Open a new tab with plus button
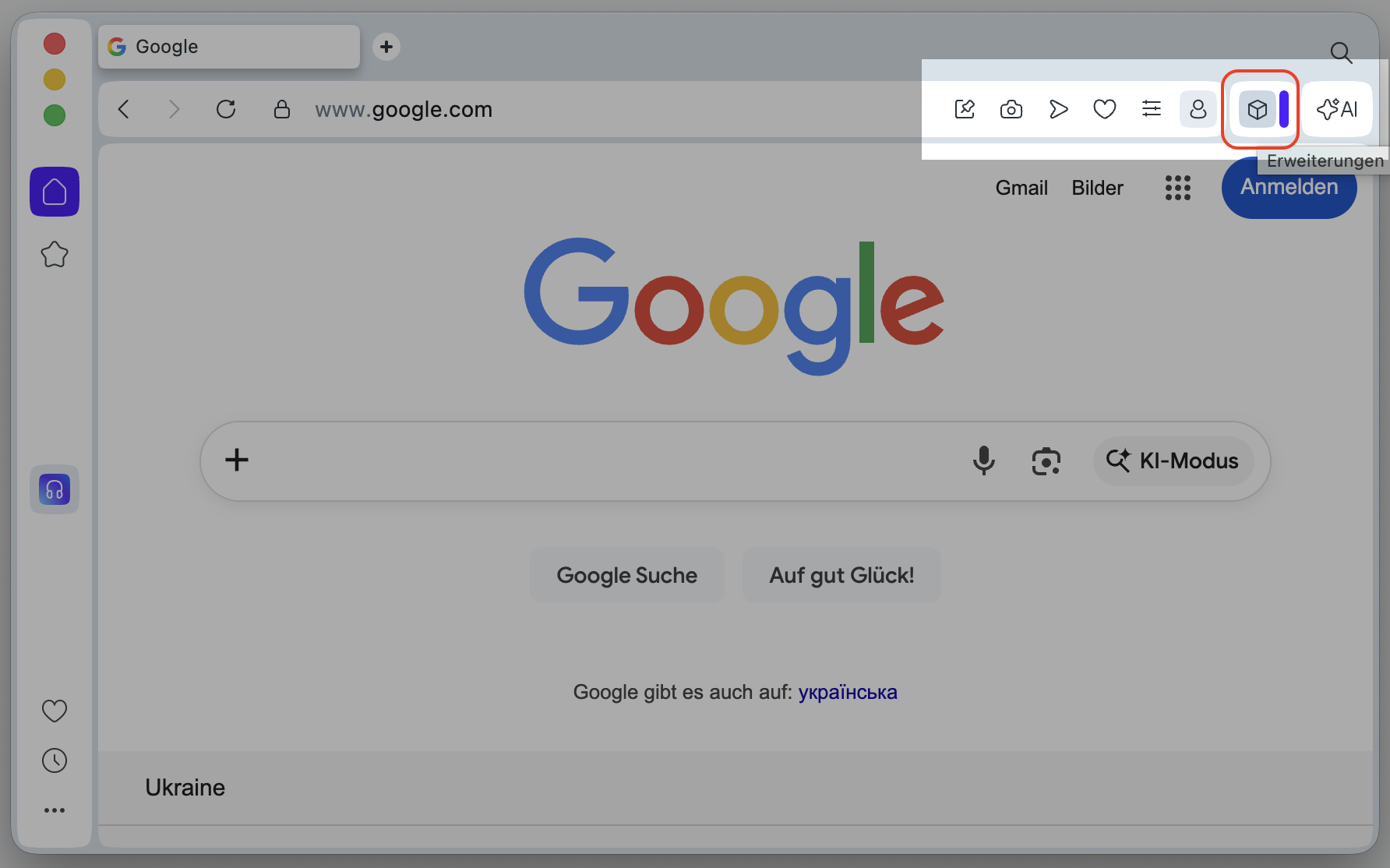1390x868 pixels. click(x=386, y=47)
